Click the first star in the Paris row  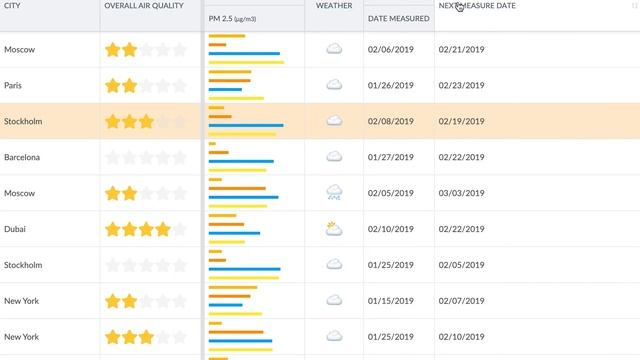pos(112,86)
